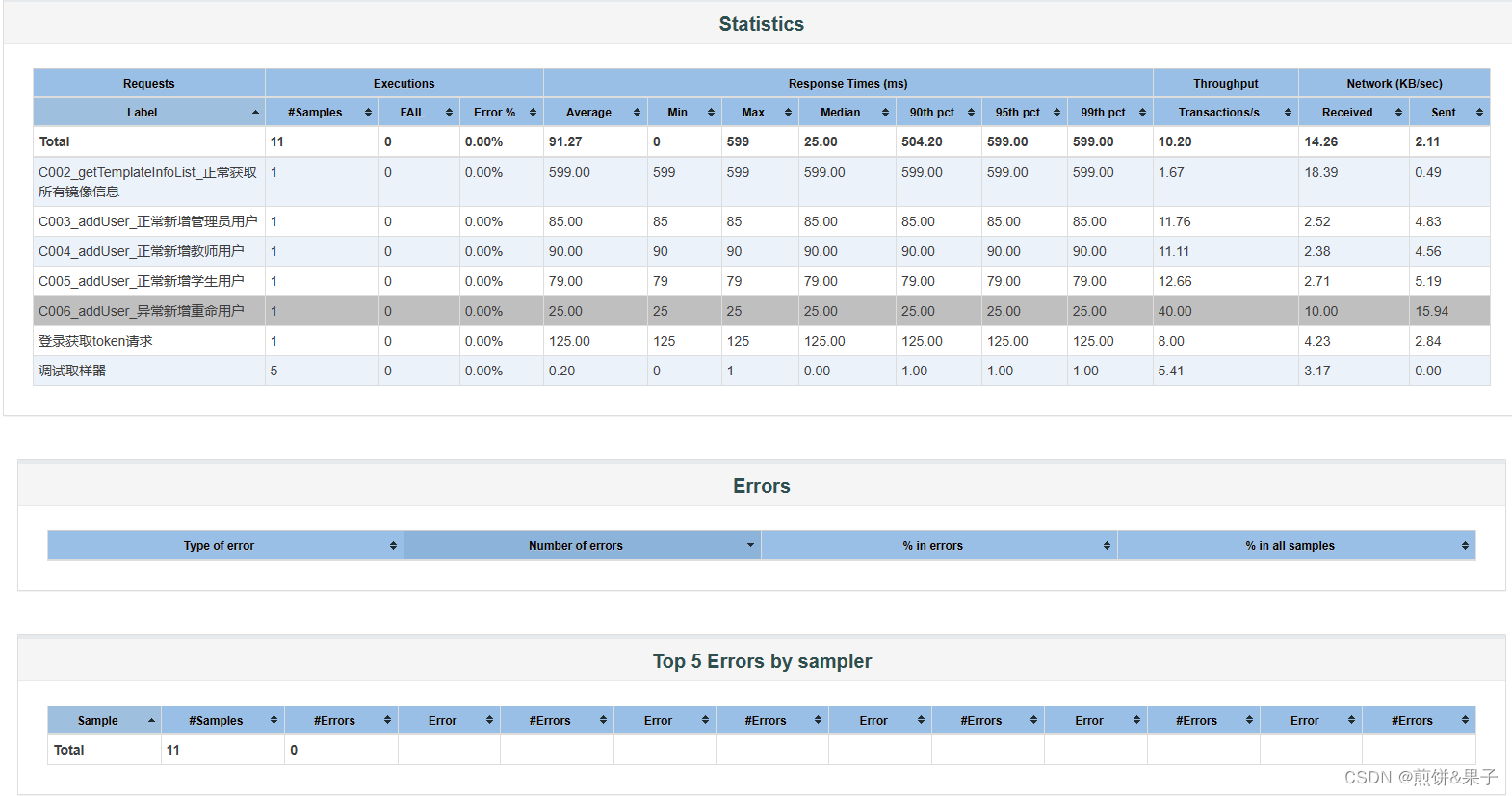This screenshot has height=796, width=1512.
Task: Select the C002_getTemplateInfoList row label
Action: 147,182
